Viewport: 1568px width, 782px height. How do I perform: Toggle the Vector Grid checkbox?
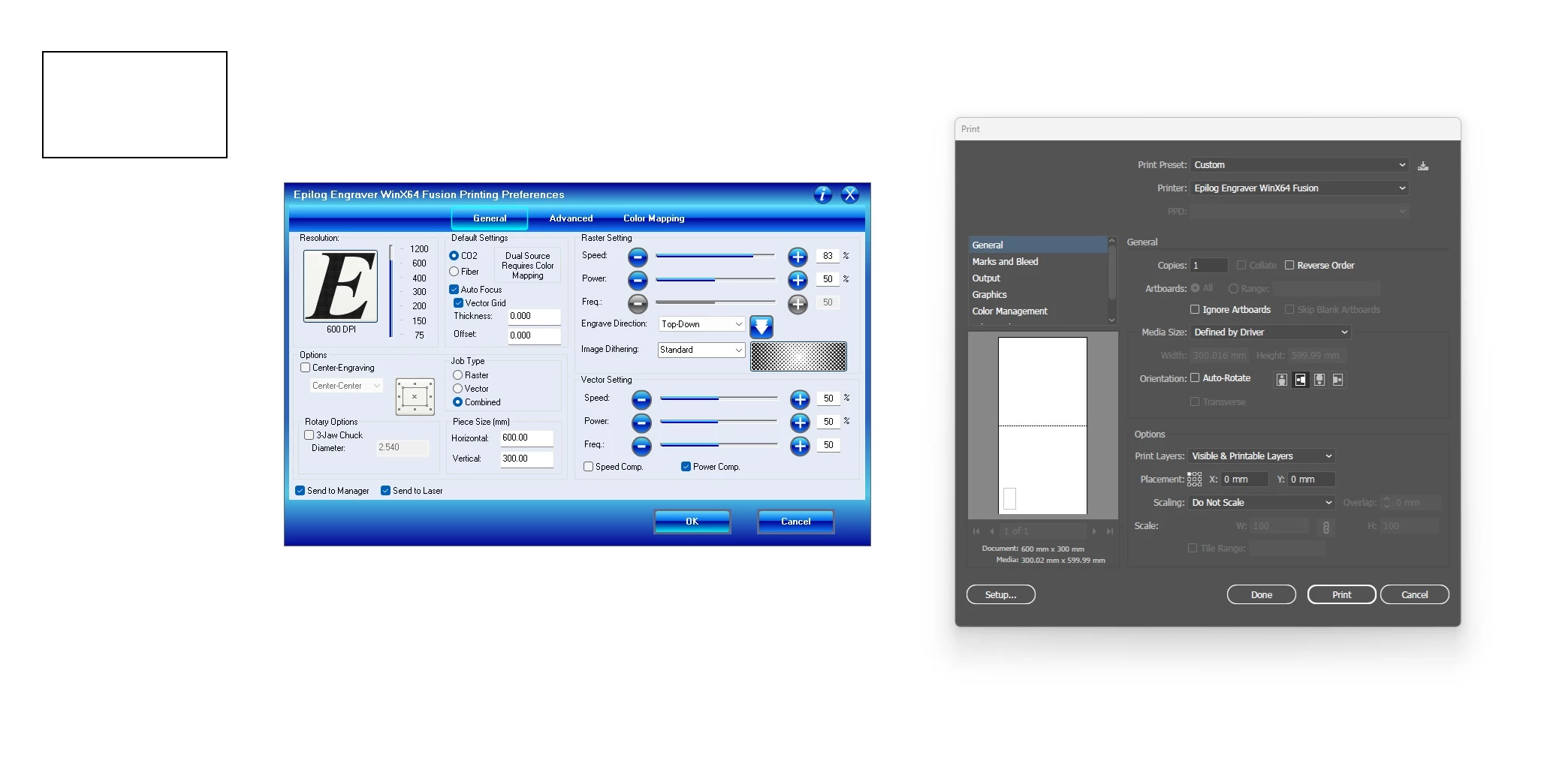point(458,303)
